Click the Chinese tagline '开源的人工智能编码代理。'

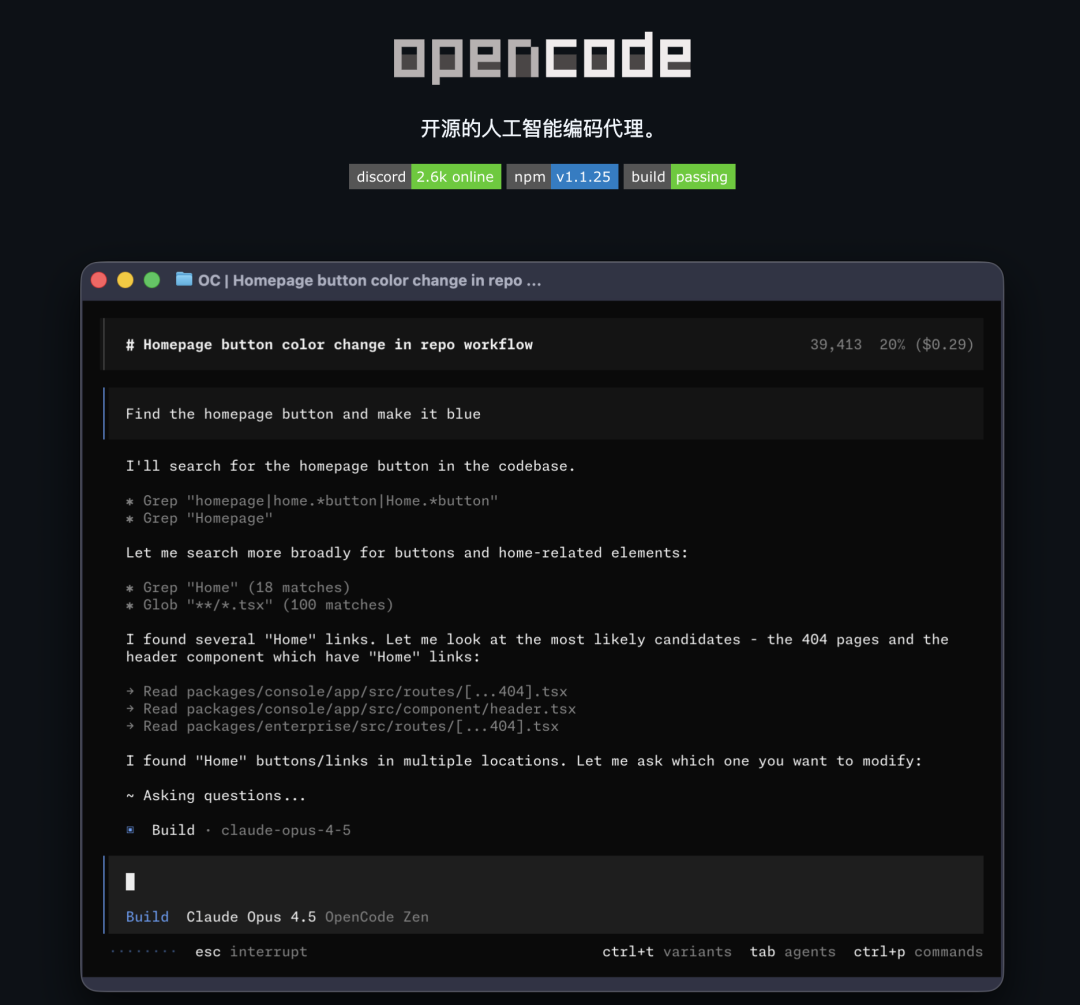[540, 128]
